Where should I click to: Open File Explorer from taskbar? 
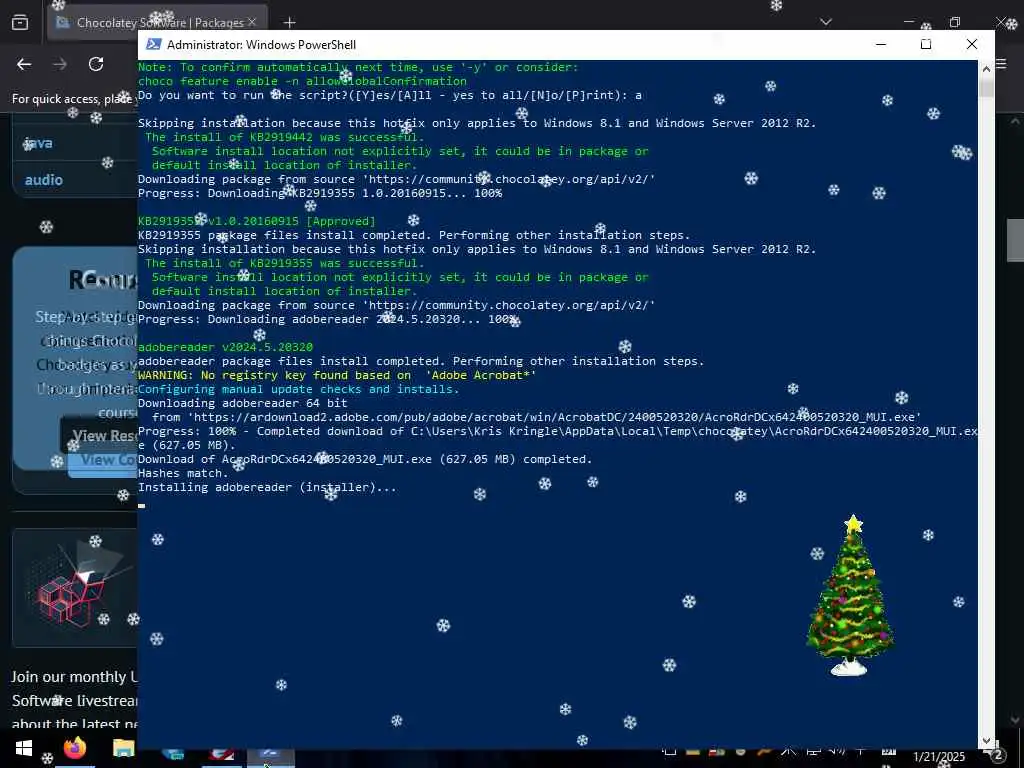[123, 748]
